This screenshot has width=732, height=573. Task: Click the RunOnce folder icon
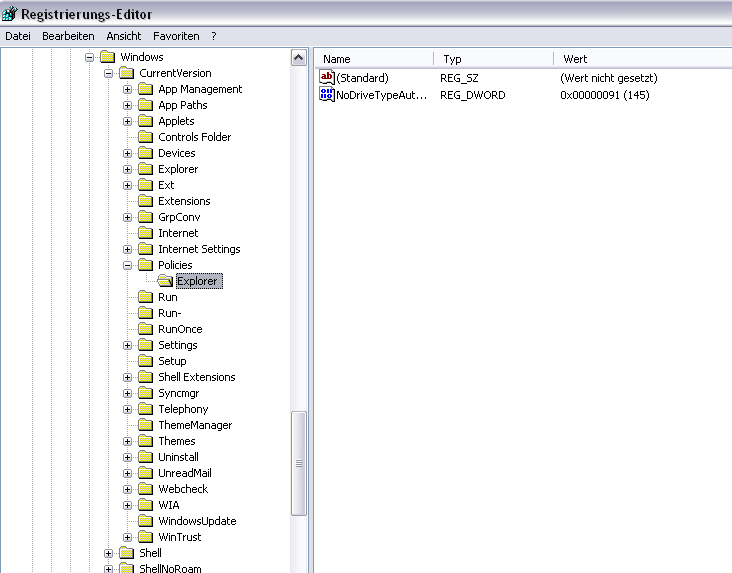(x=146, y=329)
